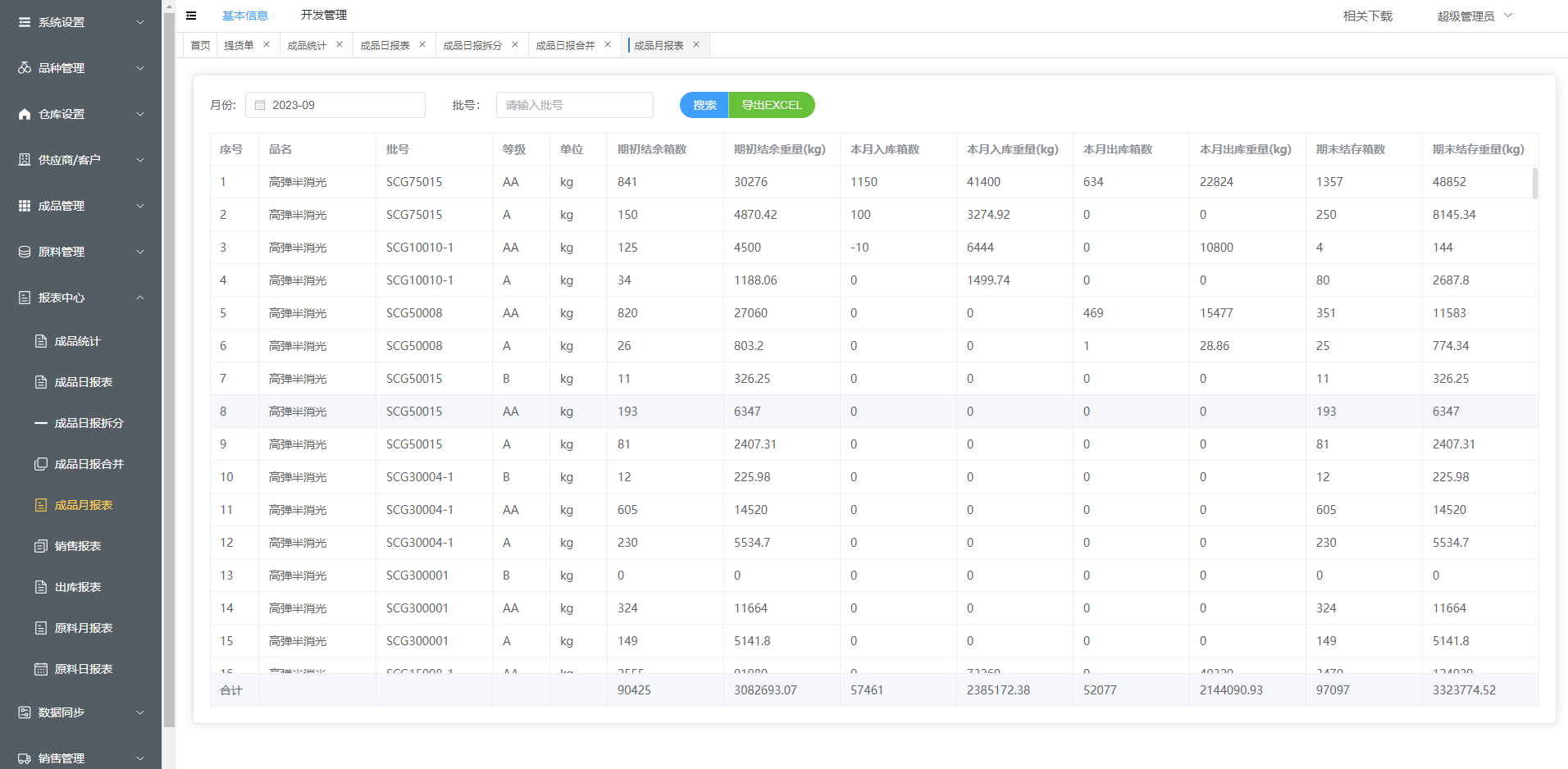Click the 成品日报表 file icon in sidebar
Viewport: 1568px width, 769px height.
(41, 382)
